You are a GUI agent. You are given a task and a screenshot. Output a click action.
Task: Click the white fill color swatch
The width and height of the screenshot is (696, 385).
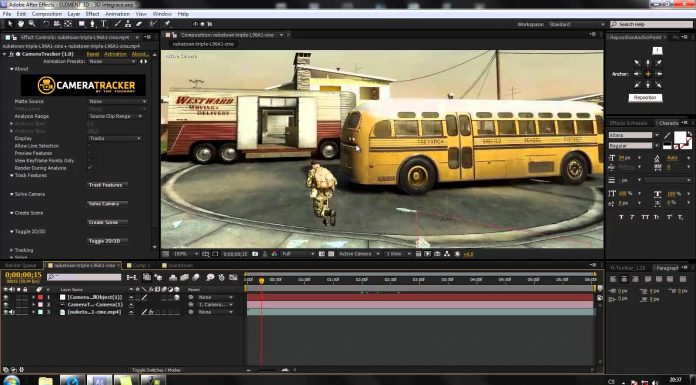680,137
